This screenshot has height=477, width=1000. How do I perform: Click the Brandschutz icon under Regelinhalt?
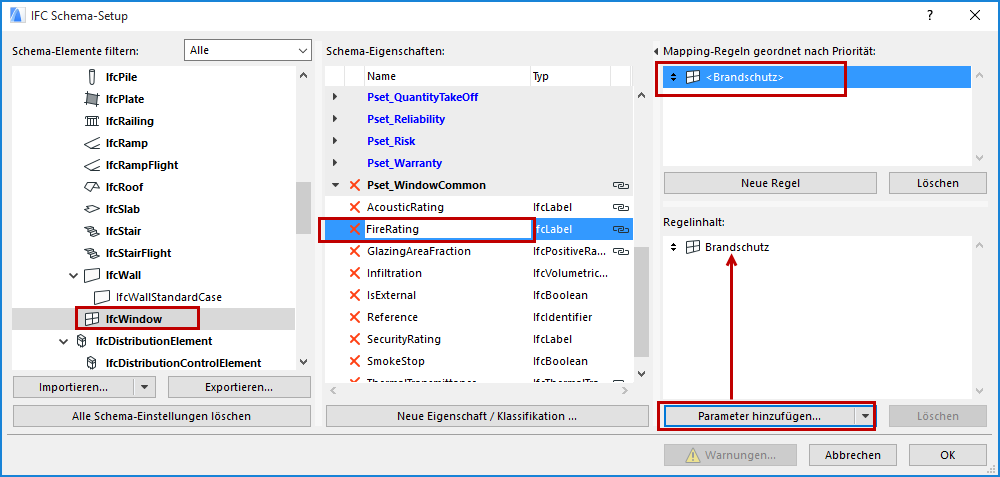coord(691,247)
